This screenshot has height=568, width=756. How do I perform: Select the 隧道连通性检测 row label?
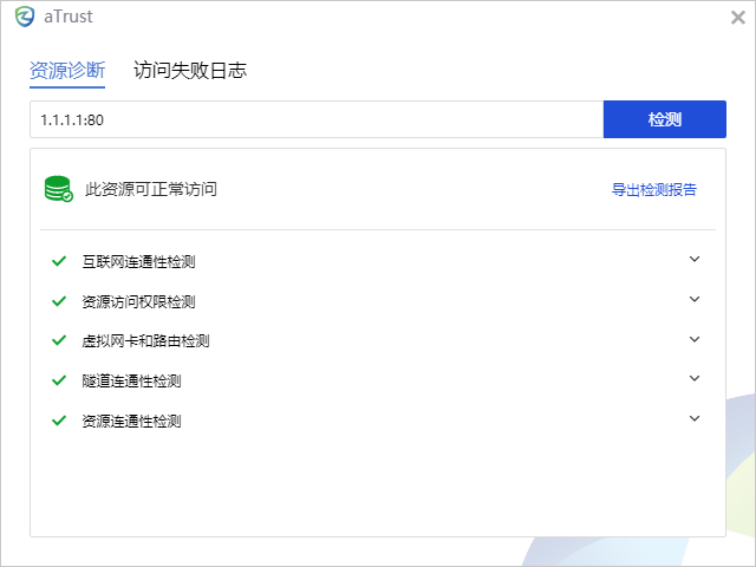click(131, 381)
